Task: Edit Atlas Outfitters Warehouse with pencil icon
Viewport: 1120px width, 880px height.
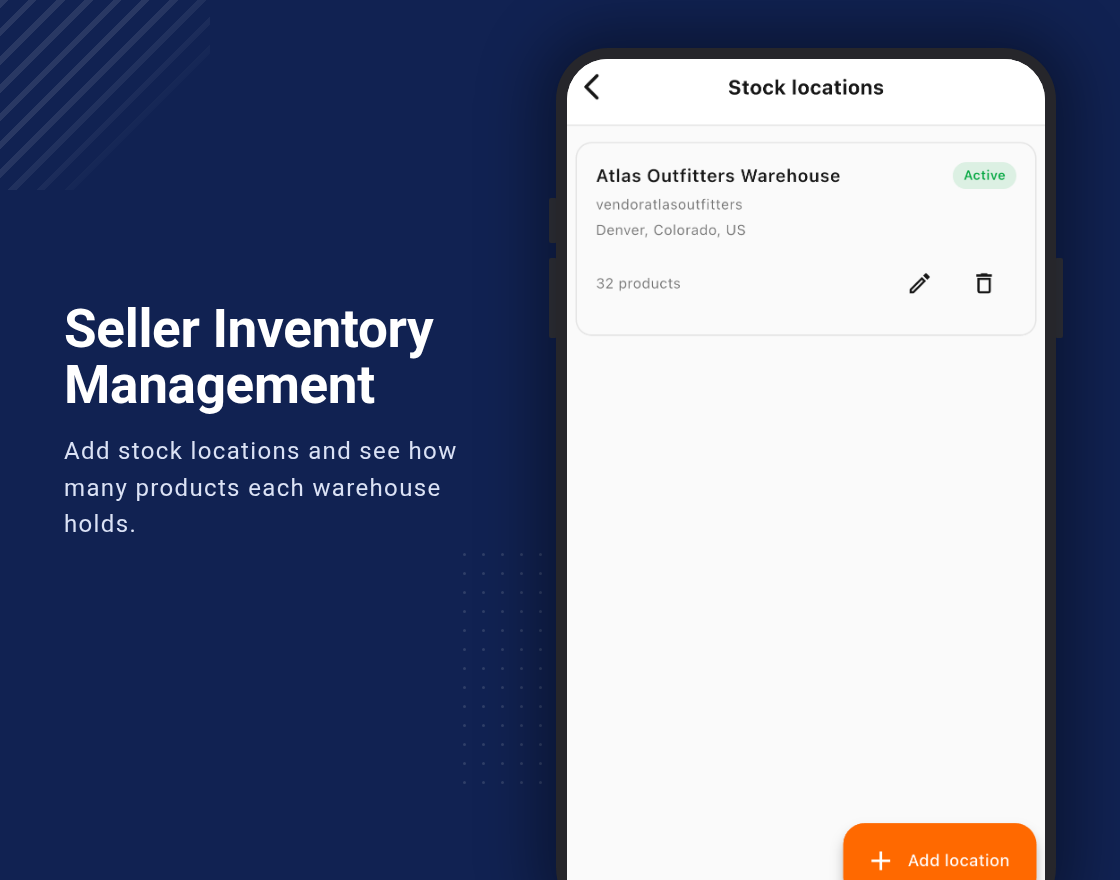Action: pyautogui.click(x=919, y=284)
